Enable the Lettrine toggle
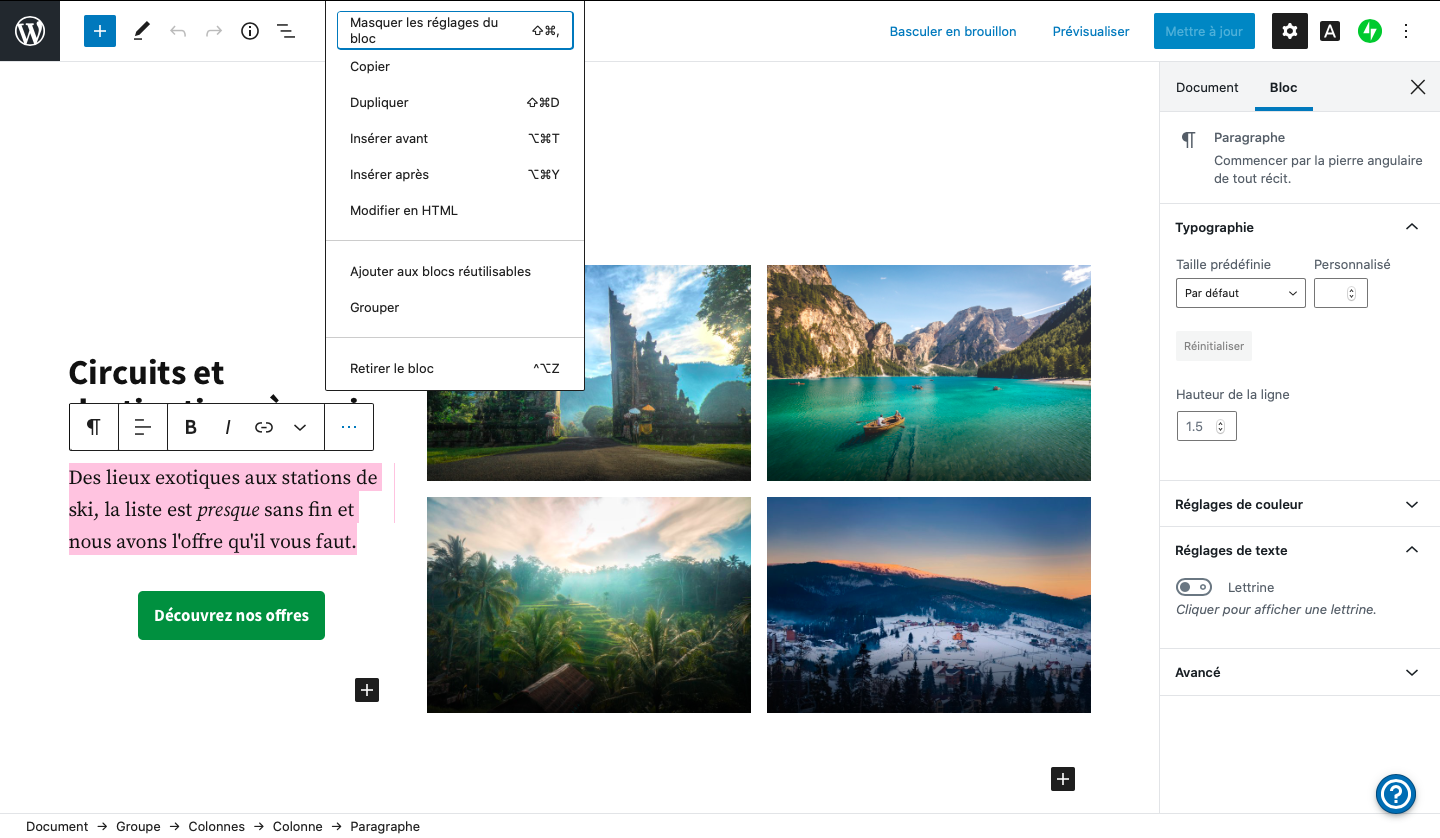 (1194, 586)
